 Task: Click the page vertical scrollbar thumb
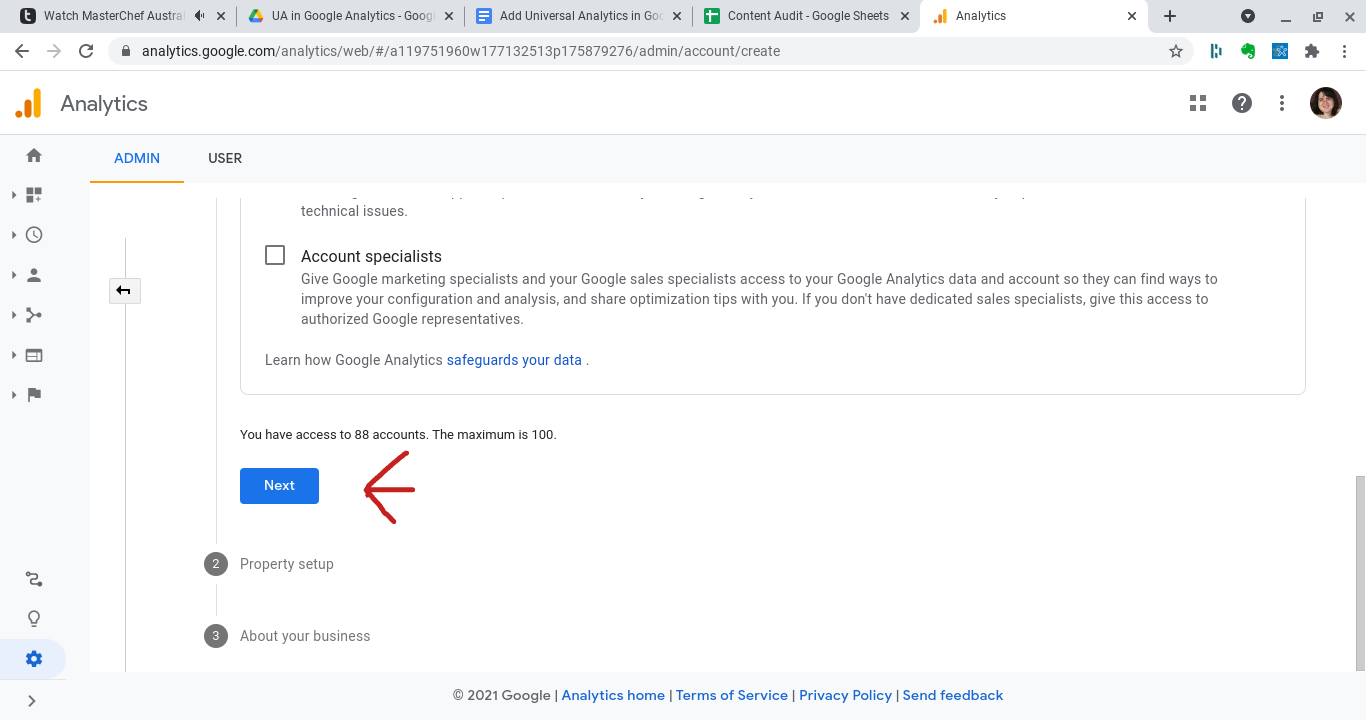click(1360, 573)
